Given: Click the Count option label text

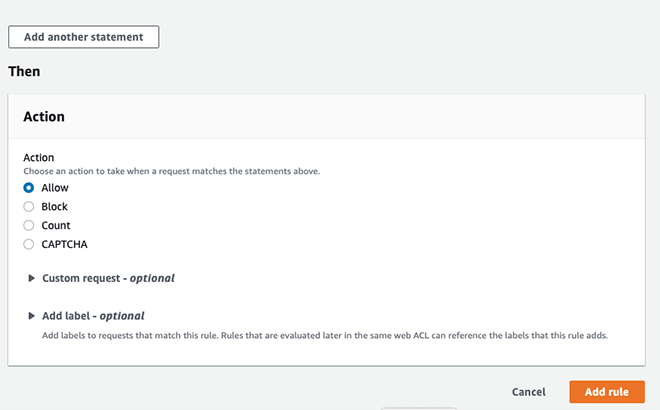Looking at the screenshot, I should (x=56, y=226).
